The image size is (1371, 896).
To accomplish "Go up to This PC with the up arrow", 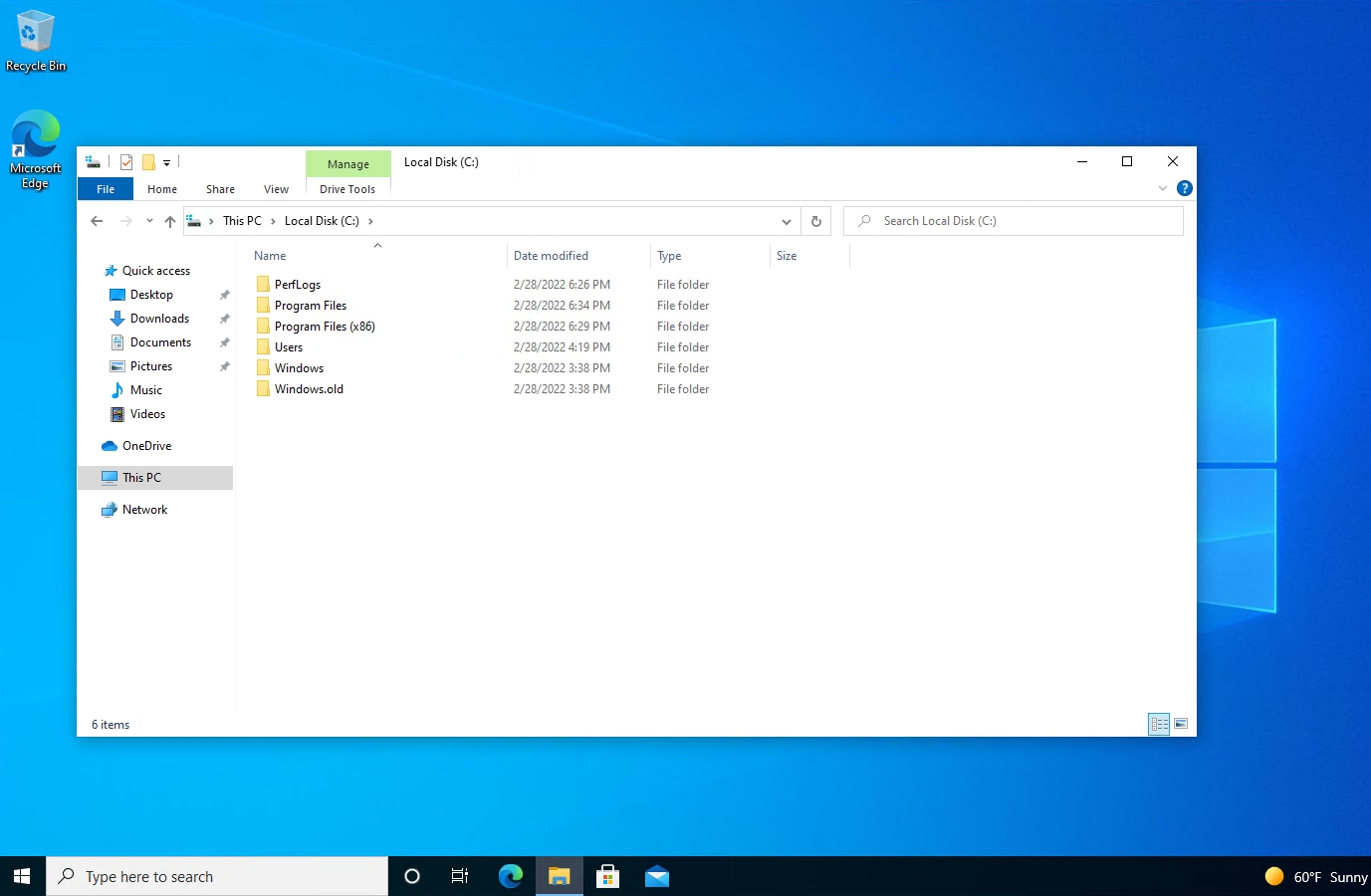I will coord(169,220).
